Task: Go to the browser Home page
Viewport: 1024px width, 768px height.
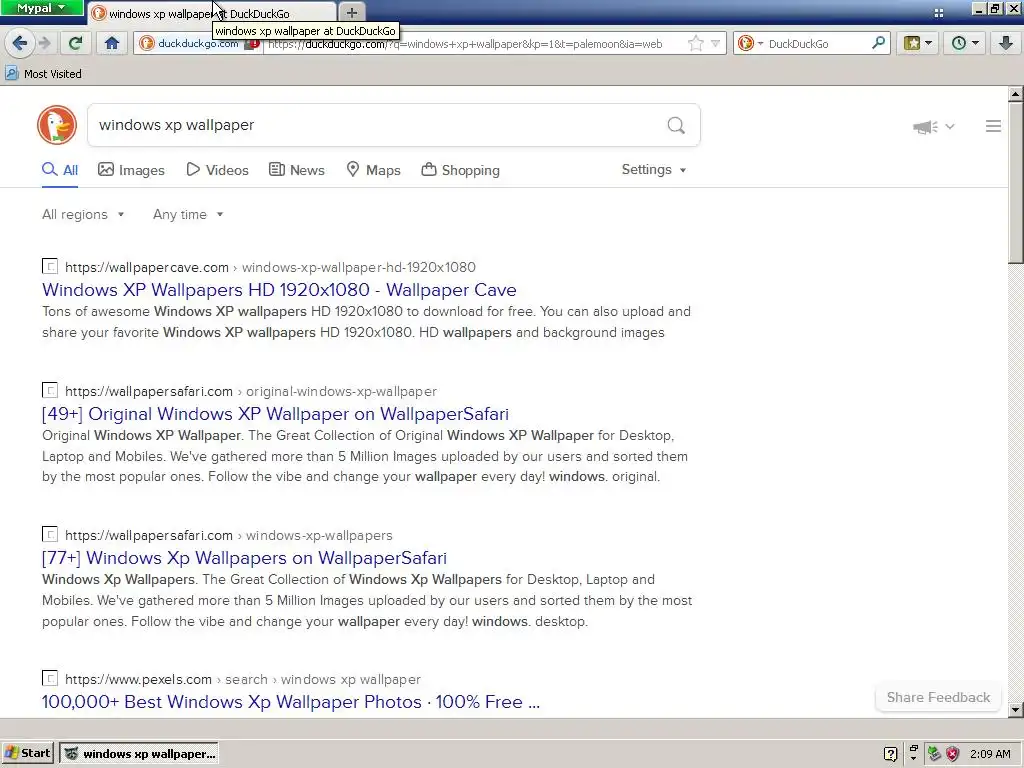Action: pyautogui.click(x=112, y=44)
